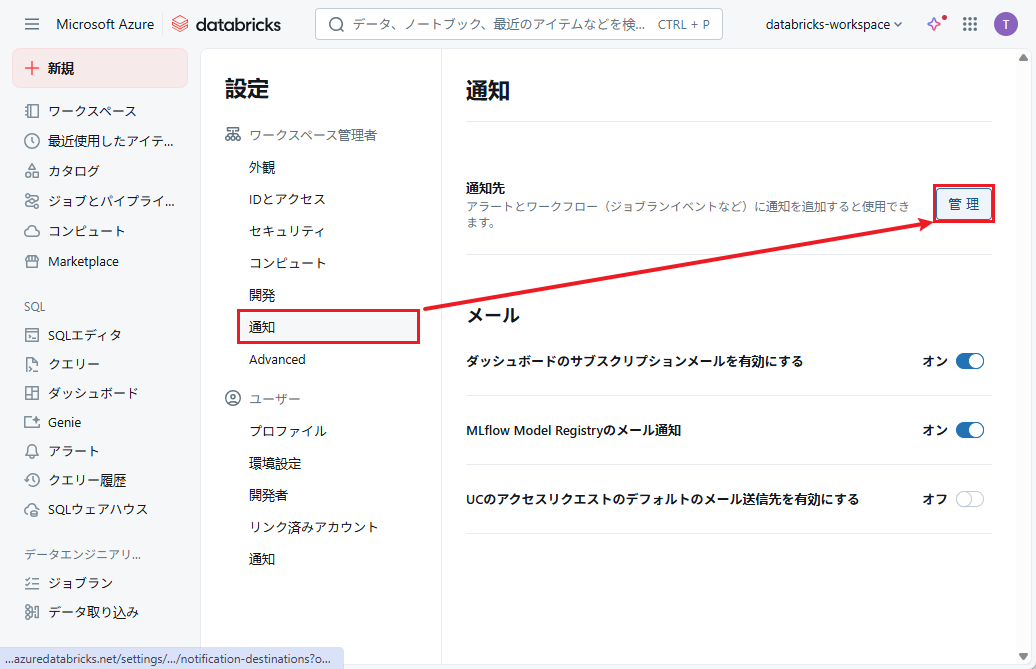Image resolution: width=1036 pixels, height=669 pixels.
Task: Click the 新規 button
Action: (x=100, y=68)
